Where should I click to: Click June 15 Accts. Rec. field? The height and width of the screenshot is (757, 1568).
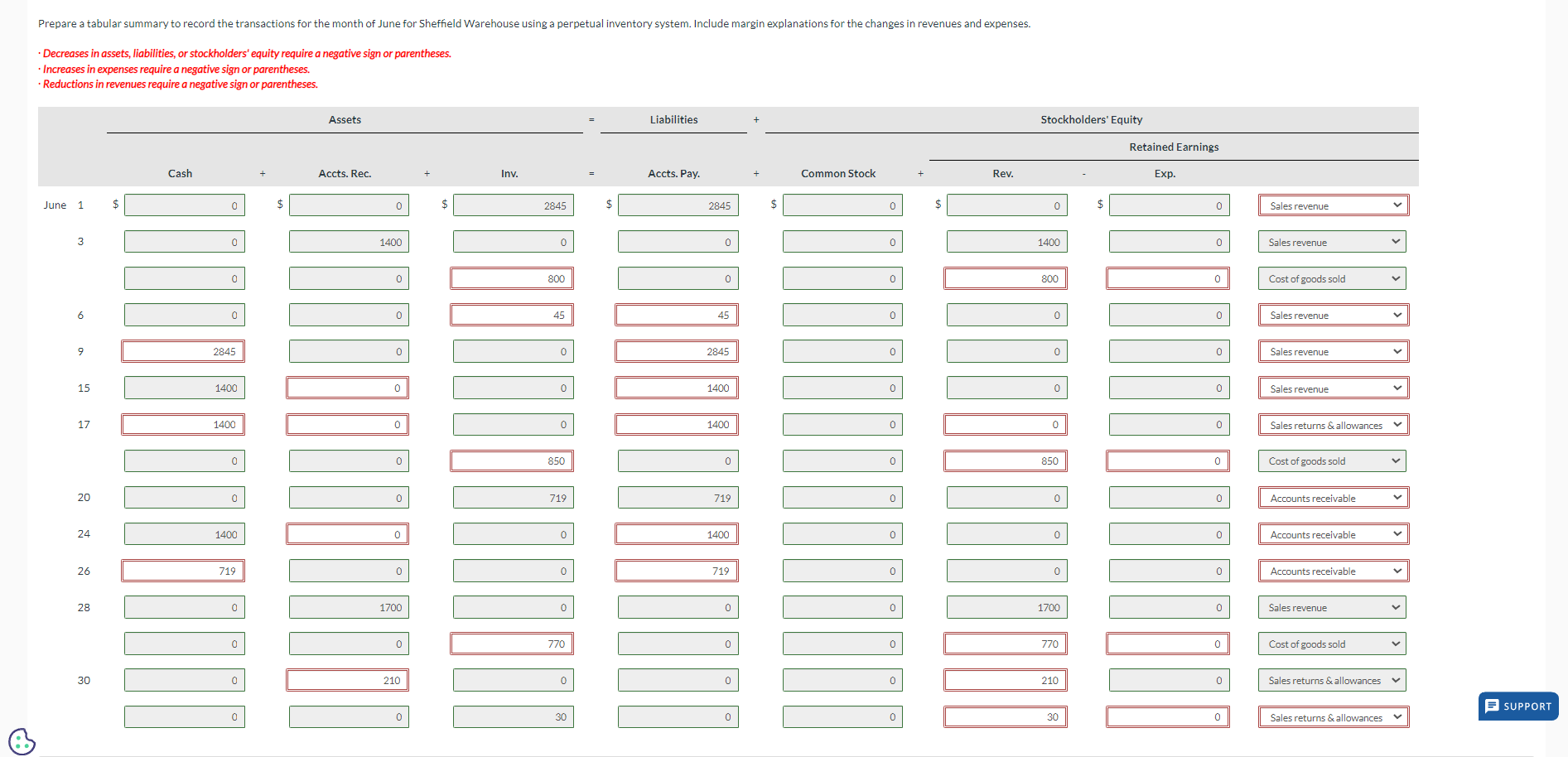348,388
